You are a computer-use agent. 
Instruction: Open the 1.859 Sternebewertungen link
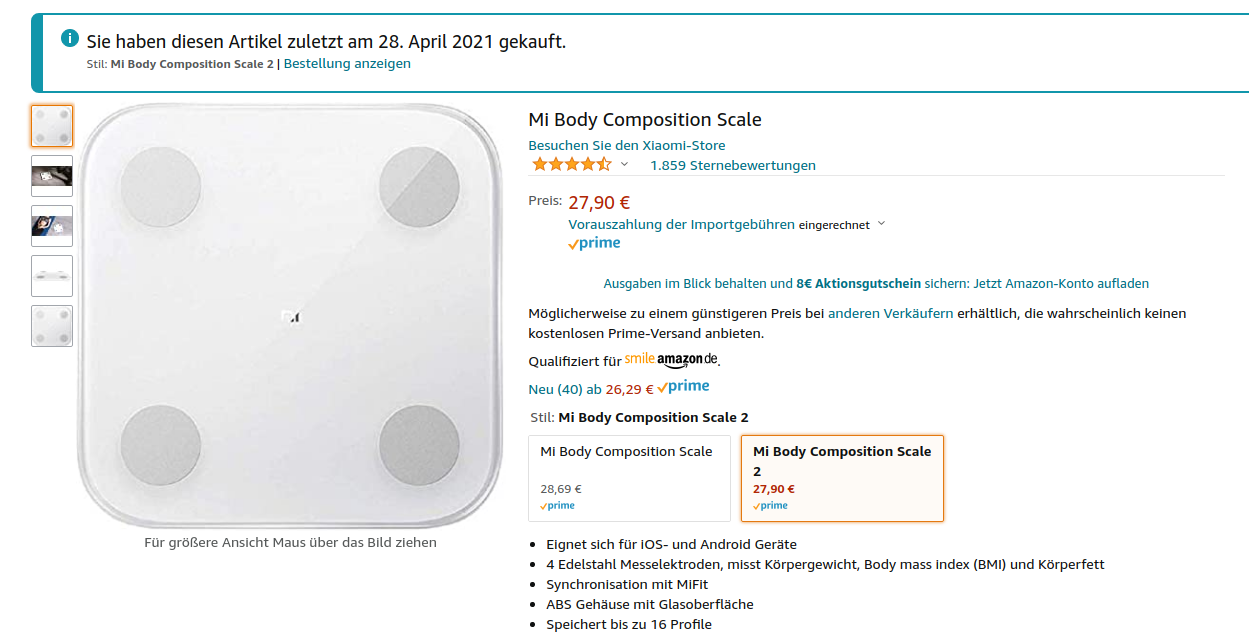pyautogui.click(x=733, y=165)
